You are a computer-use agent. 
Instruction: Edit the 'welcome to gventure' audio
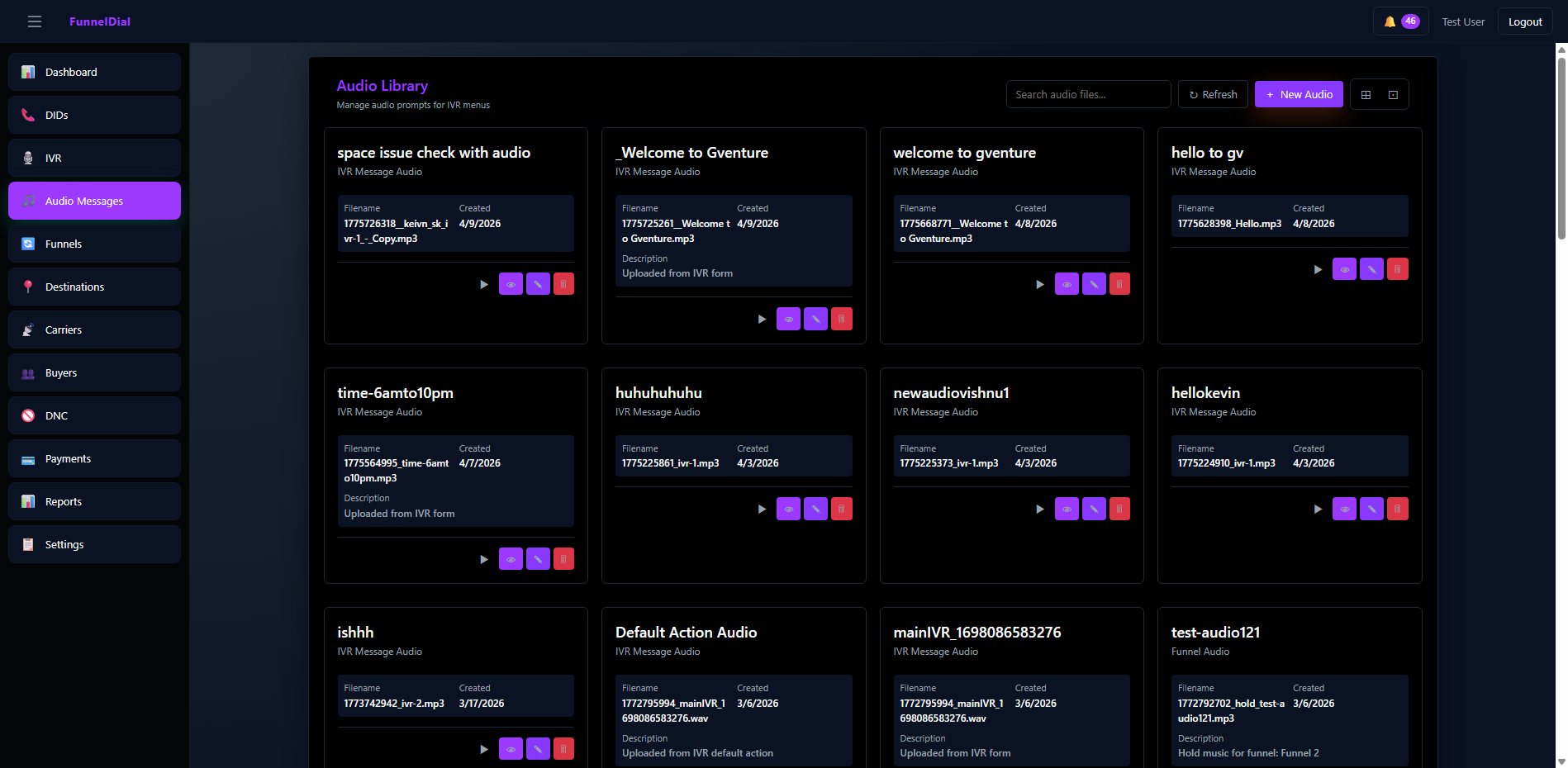(1093, 284)
